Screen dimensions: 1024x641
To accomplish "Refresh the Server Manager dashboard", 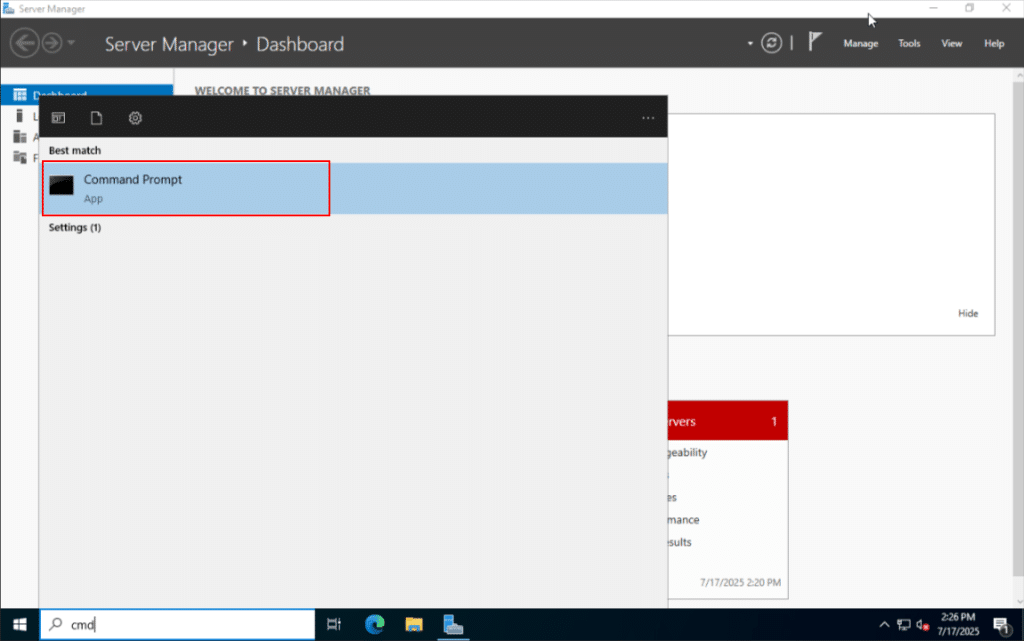I will coord(771,44).
